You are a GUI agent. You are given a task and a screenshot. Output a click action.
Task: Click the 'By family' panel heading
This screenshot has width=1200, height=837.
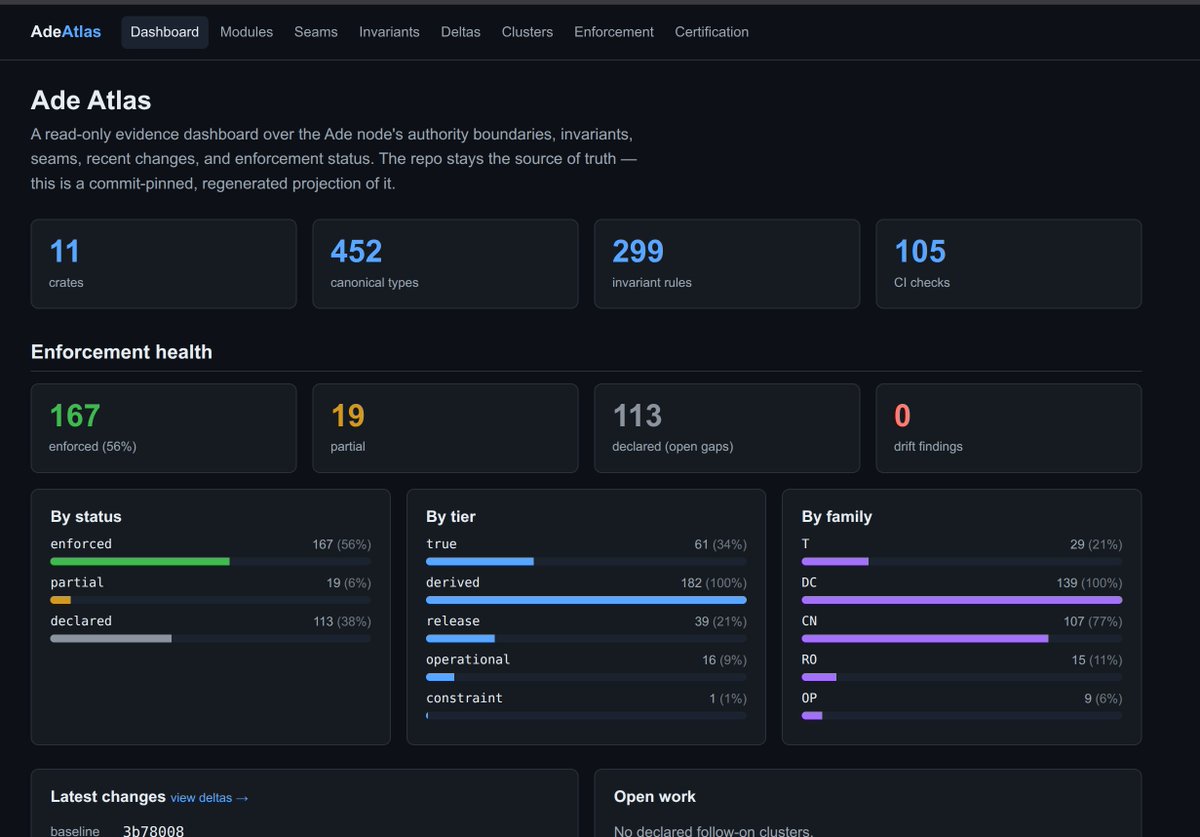click(x=837, y=517)
